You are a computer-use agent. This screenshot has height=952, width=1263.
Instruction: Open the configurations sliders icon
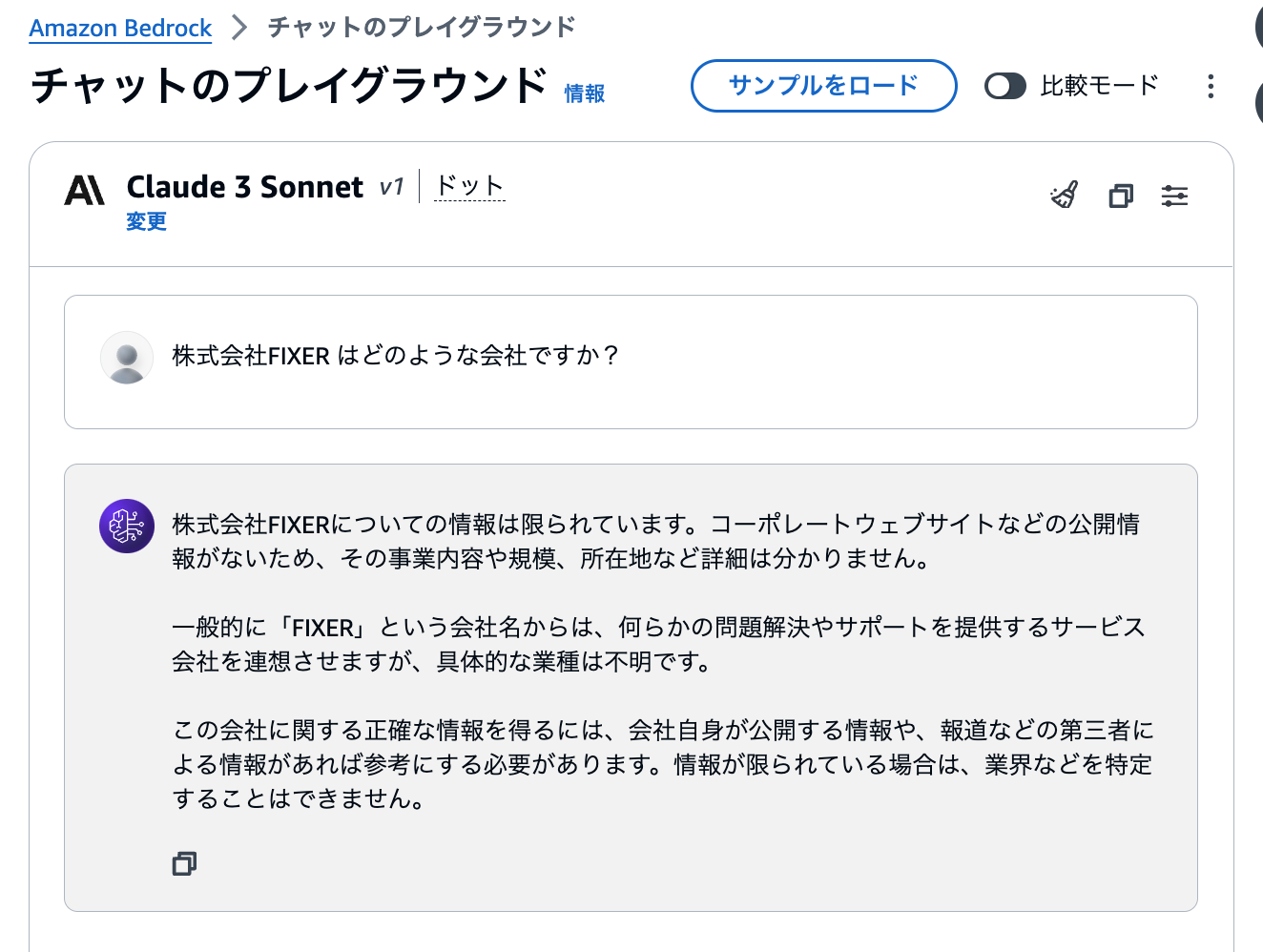[x=1174, y=197]
